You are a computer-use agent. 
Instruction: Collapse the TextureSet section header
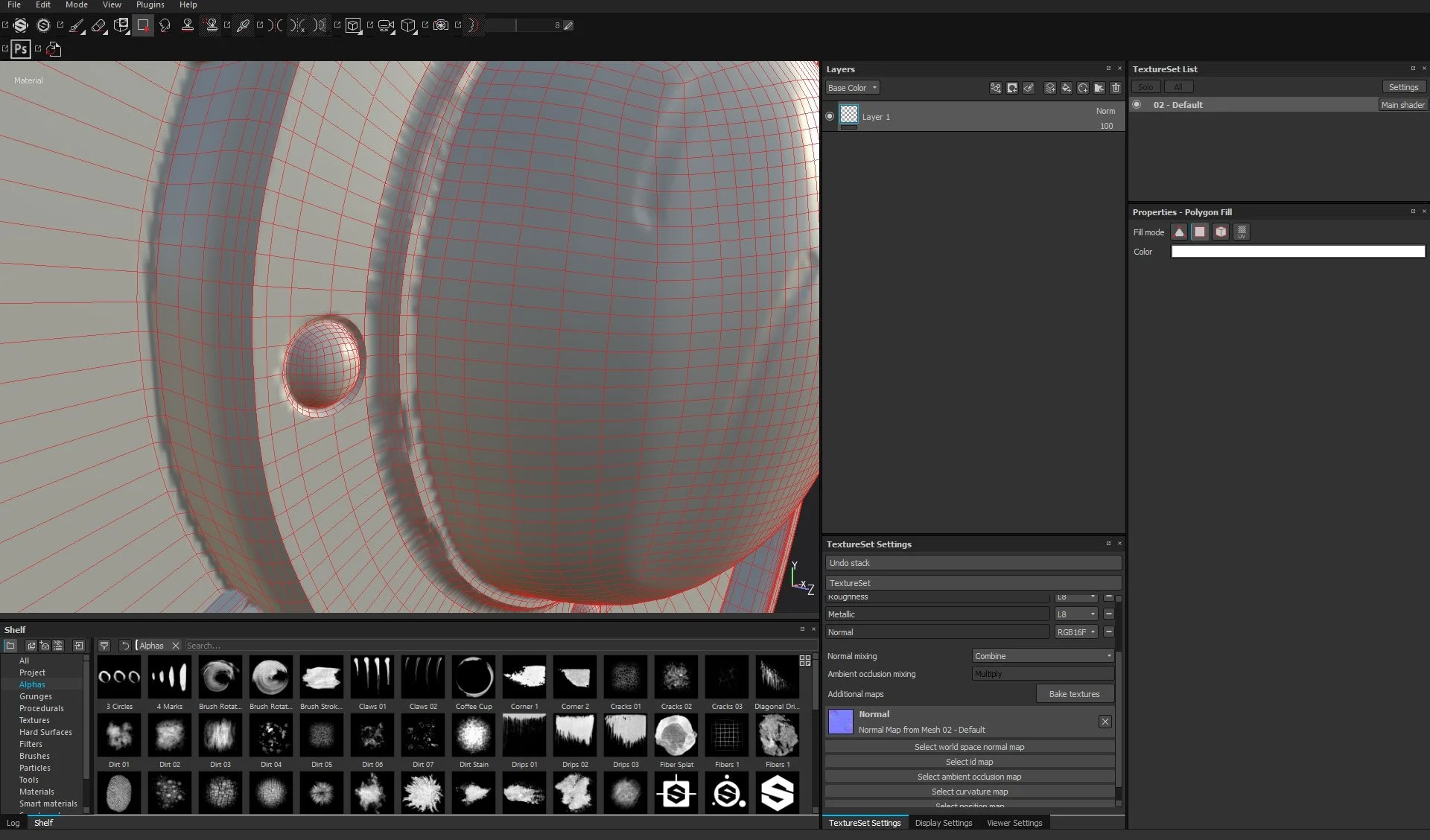(x=973, y=583)
